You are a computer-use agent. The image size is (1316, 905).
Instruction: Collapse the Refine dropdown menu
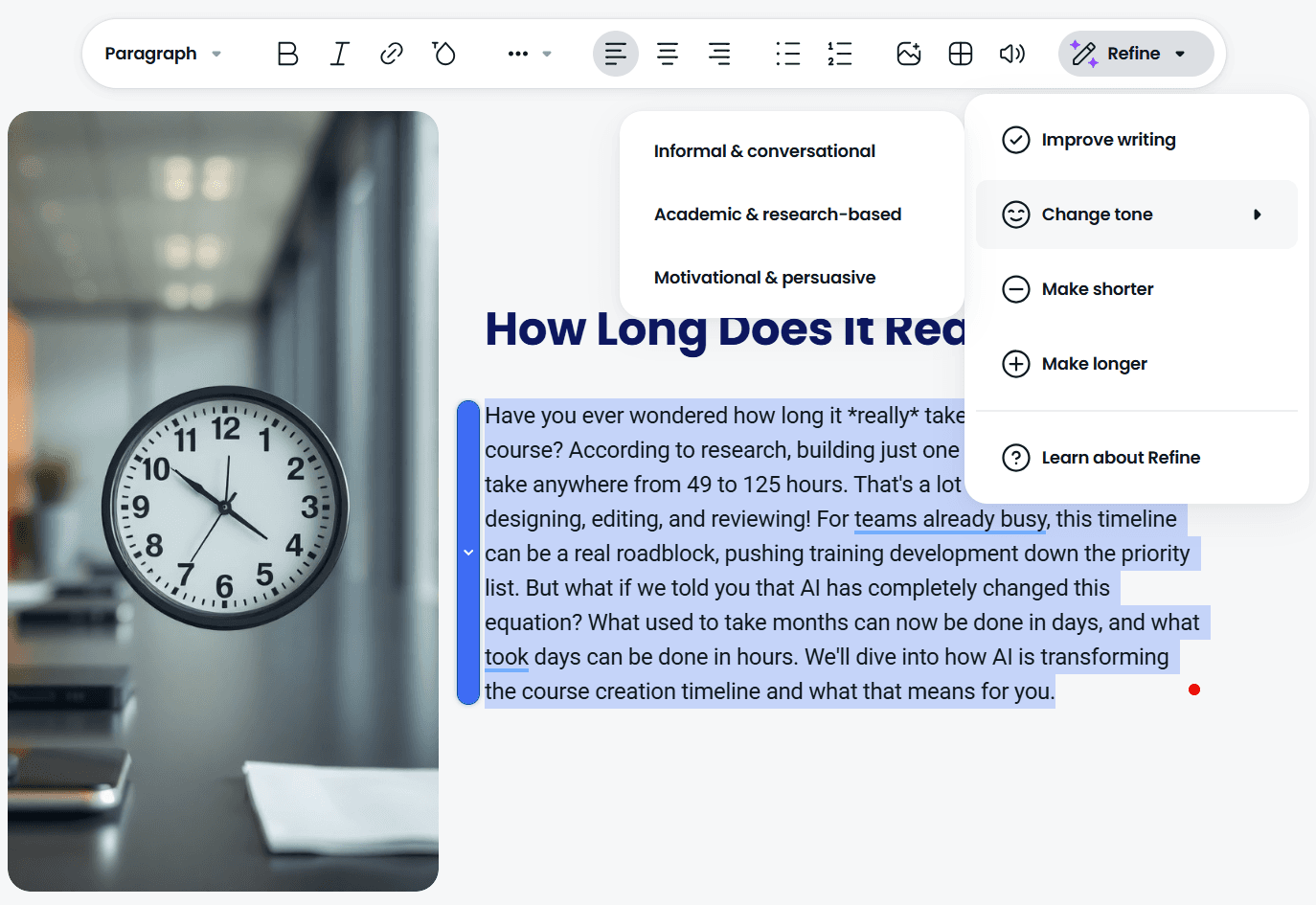pyautogui.click(x=1136, y=54)
